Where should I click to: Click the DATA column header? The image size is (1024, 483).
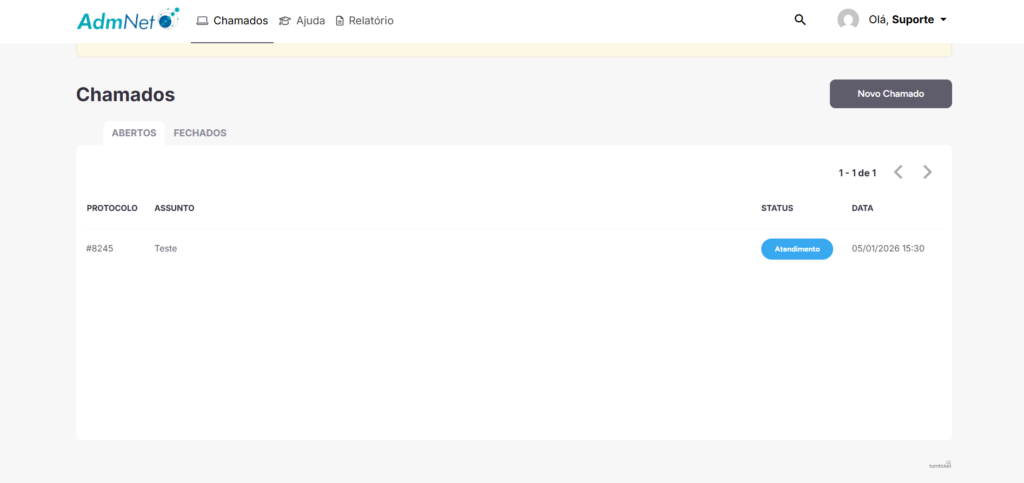coord(862,208)
